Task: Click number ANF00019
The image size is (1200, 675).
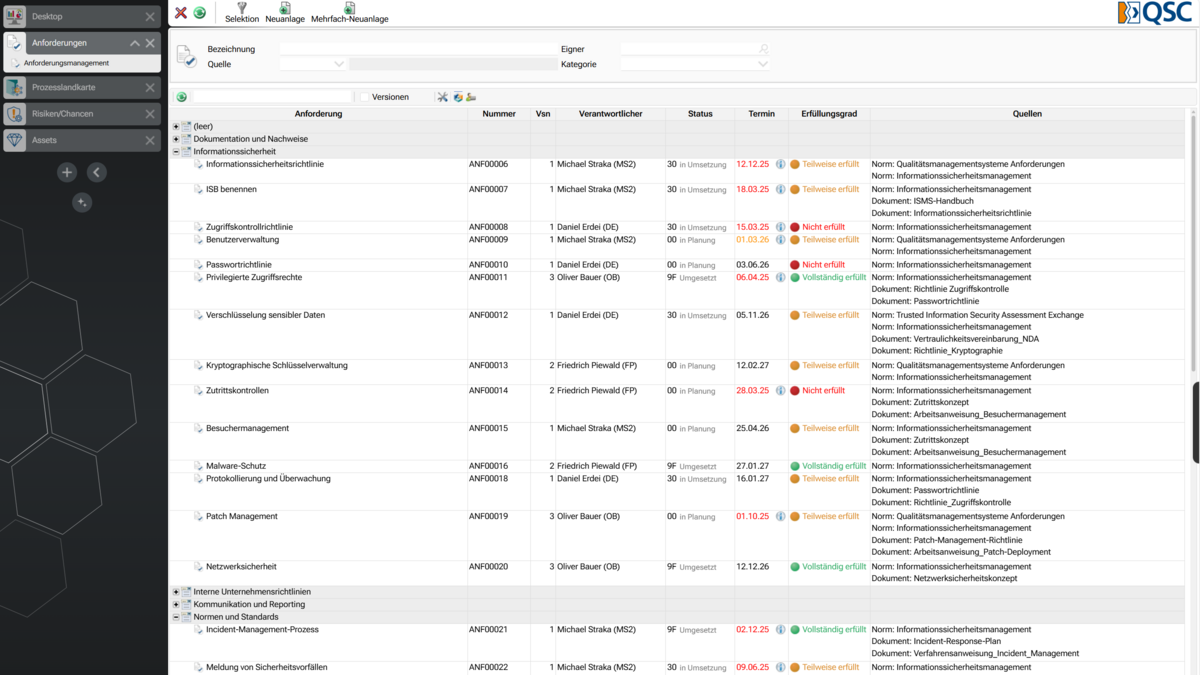Action: coord(488,517)
